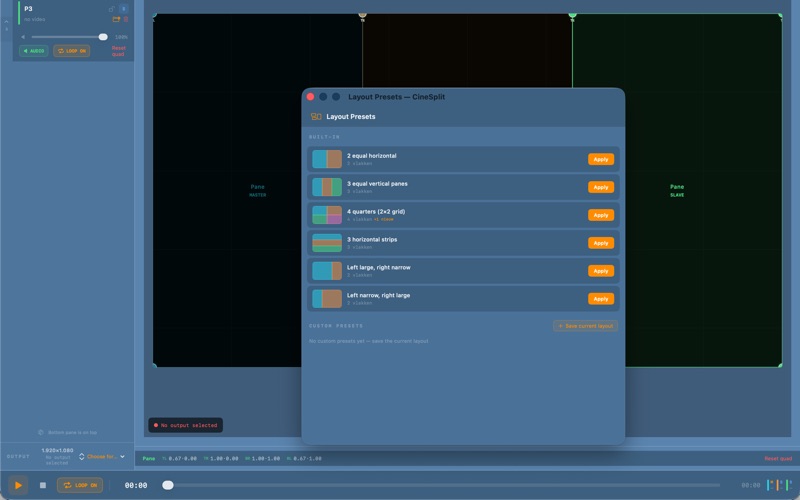800x500 pixels.
Task: Open the 'Choose for..' output dropdown
Action: point(106,457)
